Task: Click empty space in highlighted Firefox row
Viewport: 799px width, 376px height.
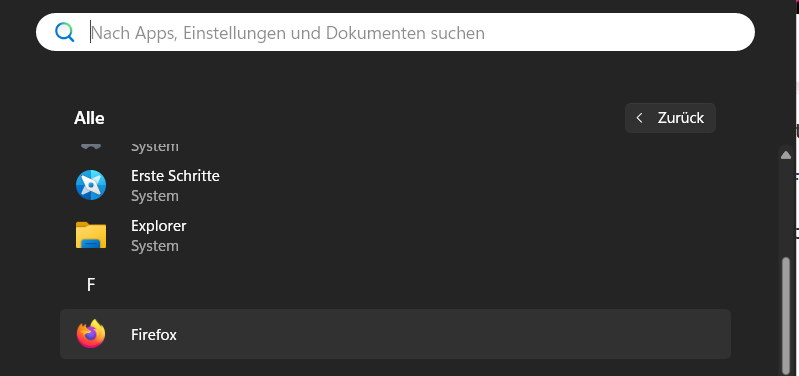Action: pyautogui.click(x=454, y=334)
